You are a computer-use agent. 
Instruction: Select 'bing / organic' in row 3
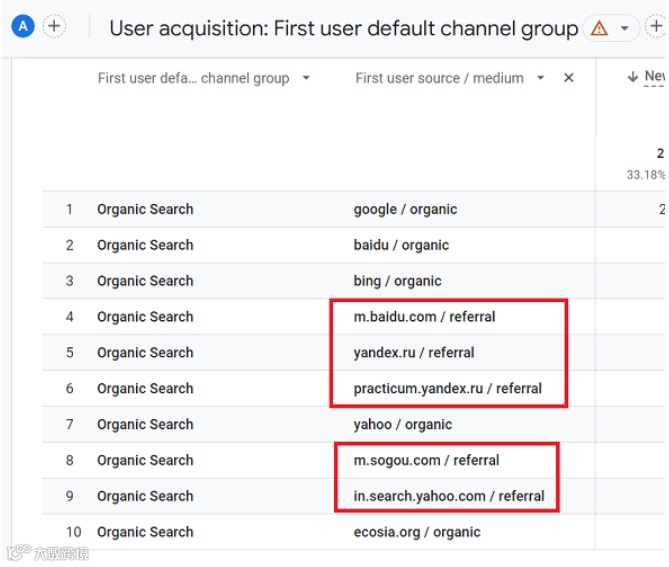click(x=397, y=281)
